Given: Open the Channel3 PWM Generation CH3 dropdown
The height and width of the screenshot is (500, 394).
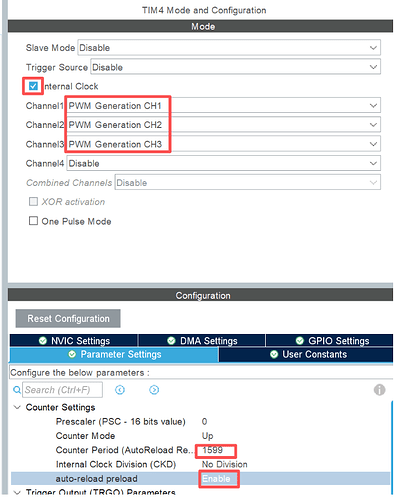Looking at the screenshot, I should (x=223, y=144).
